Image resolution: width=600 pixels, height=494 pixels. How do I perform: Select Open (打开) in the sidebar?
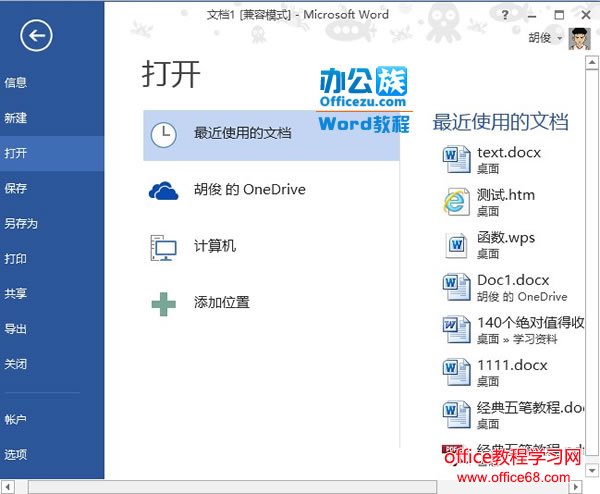(x=52, y=153)
